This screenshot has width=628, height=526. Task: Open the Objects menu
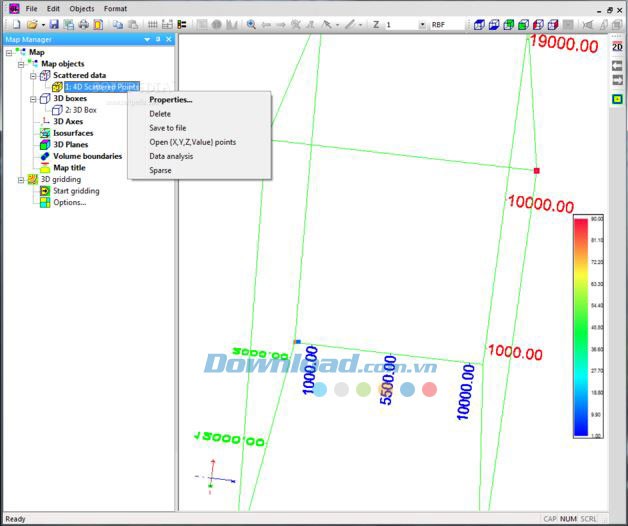tap(81, 8)
